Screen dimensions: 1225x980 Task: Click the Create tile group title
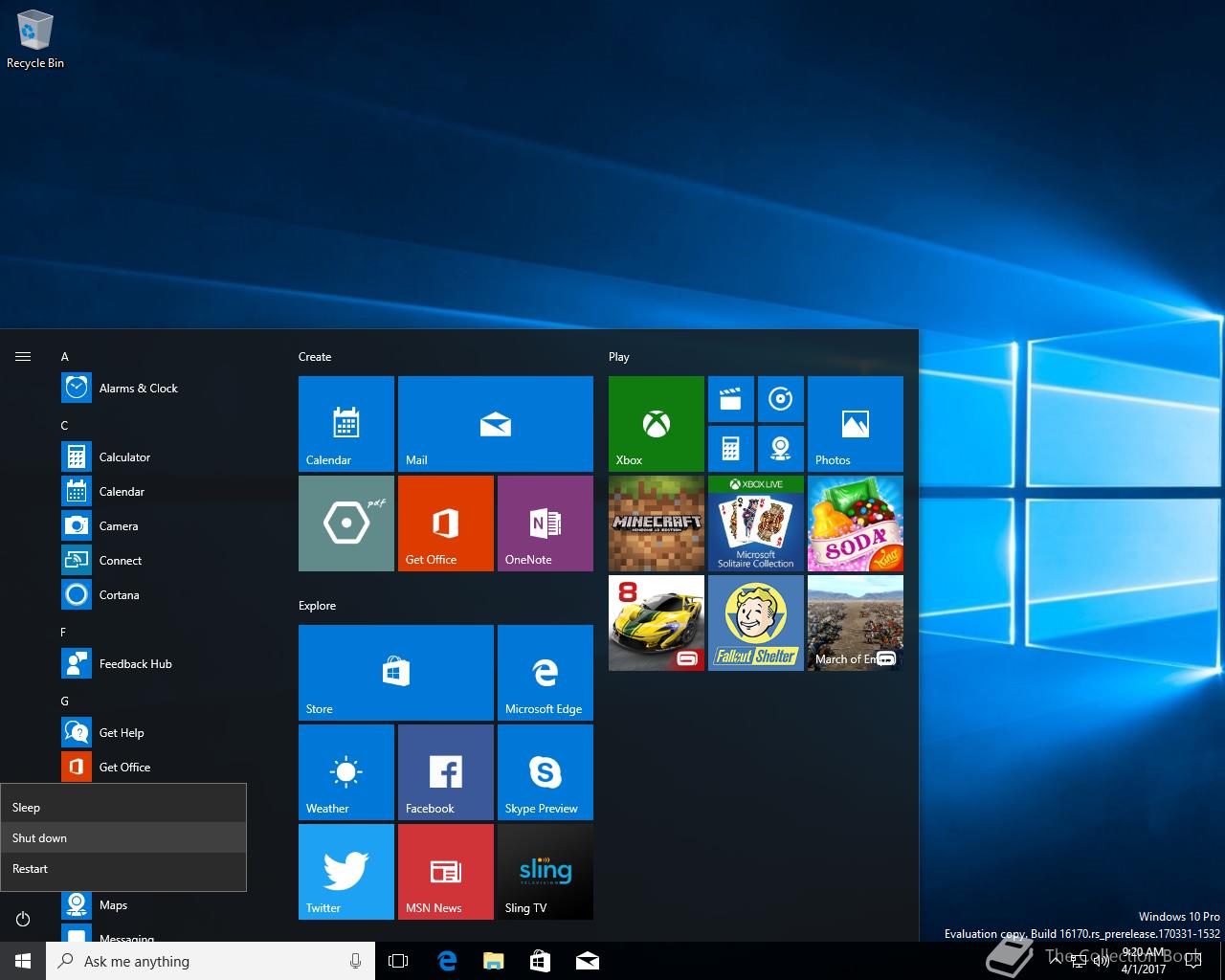click(315, 357)
